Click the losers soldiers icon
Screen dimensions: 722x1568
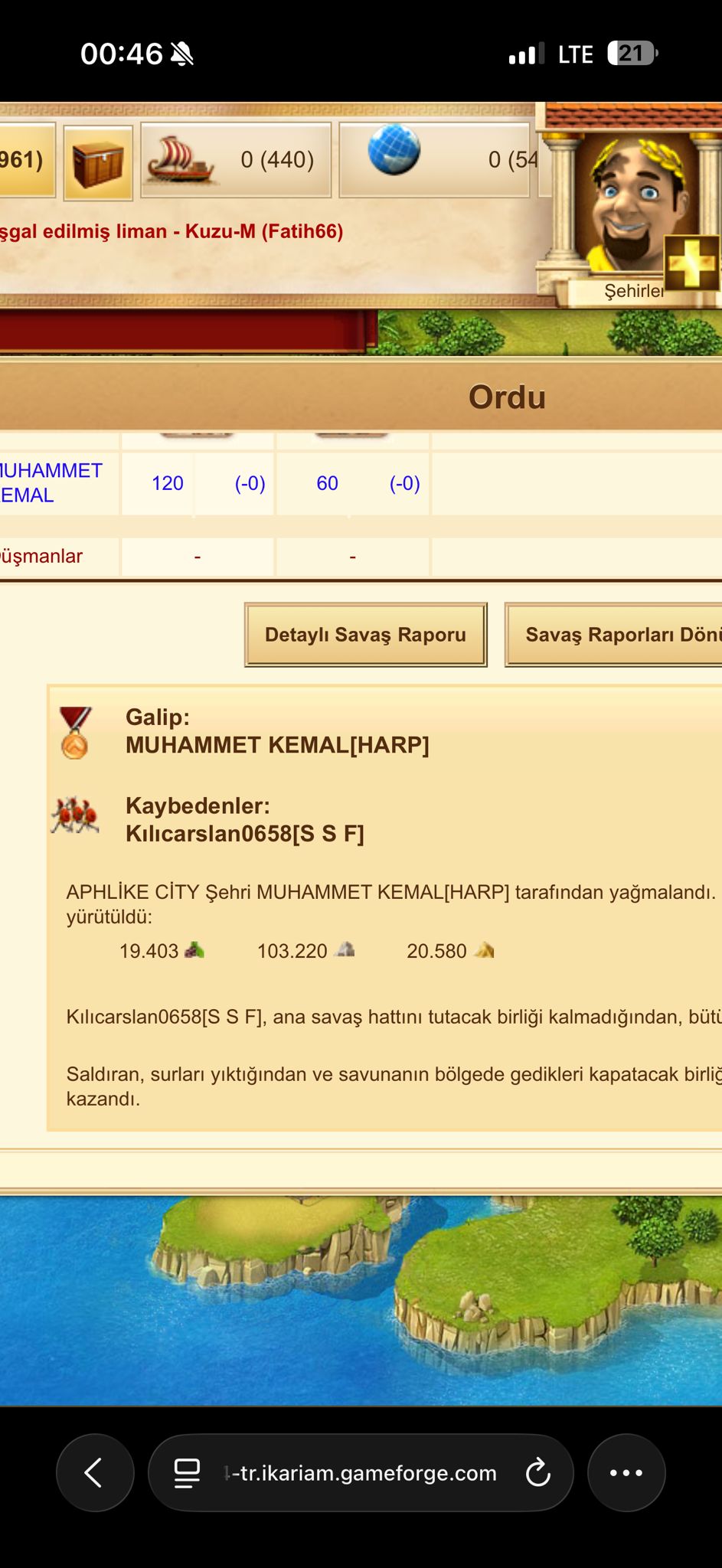[74, 815]
